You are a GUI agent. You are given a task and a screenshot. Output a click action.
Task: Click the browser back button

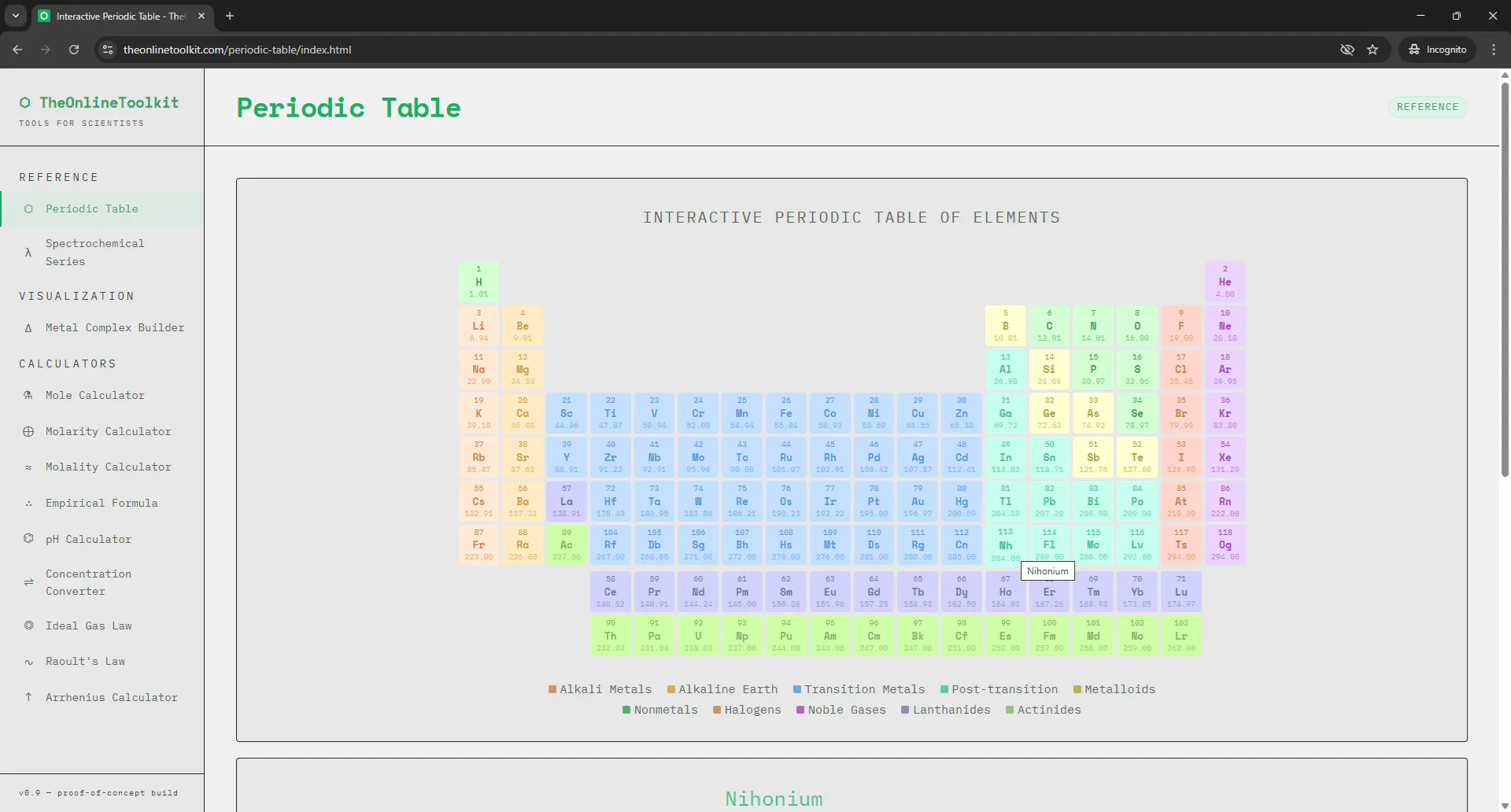pyautogui.click(x=17, y=50)
